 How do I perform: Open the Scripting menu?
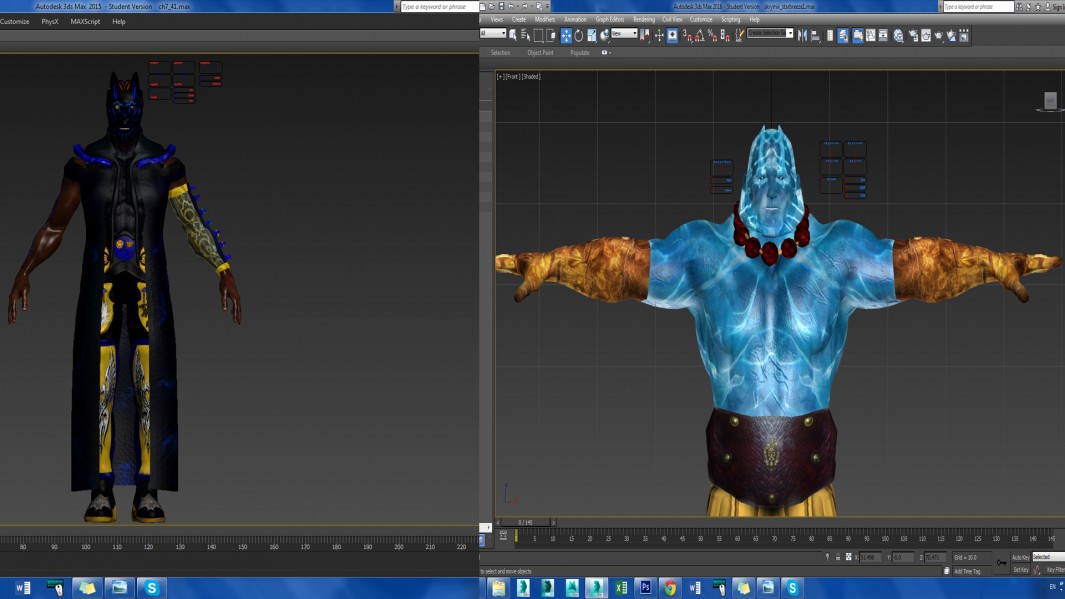[x=731, y=20]
